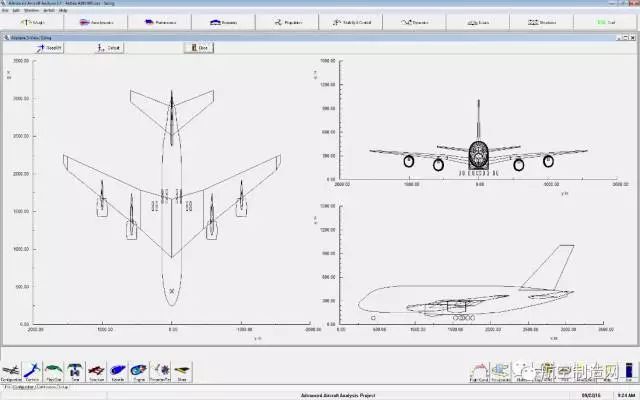Open the Weight module button
Viewport: 640px width, 400px height.
click(32, 22)
